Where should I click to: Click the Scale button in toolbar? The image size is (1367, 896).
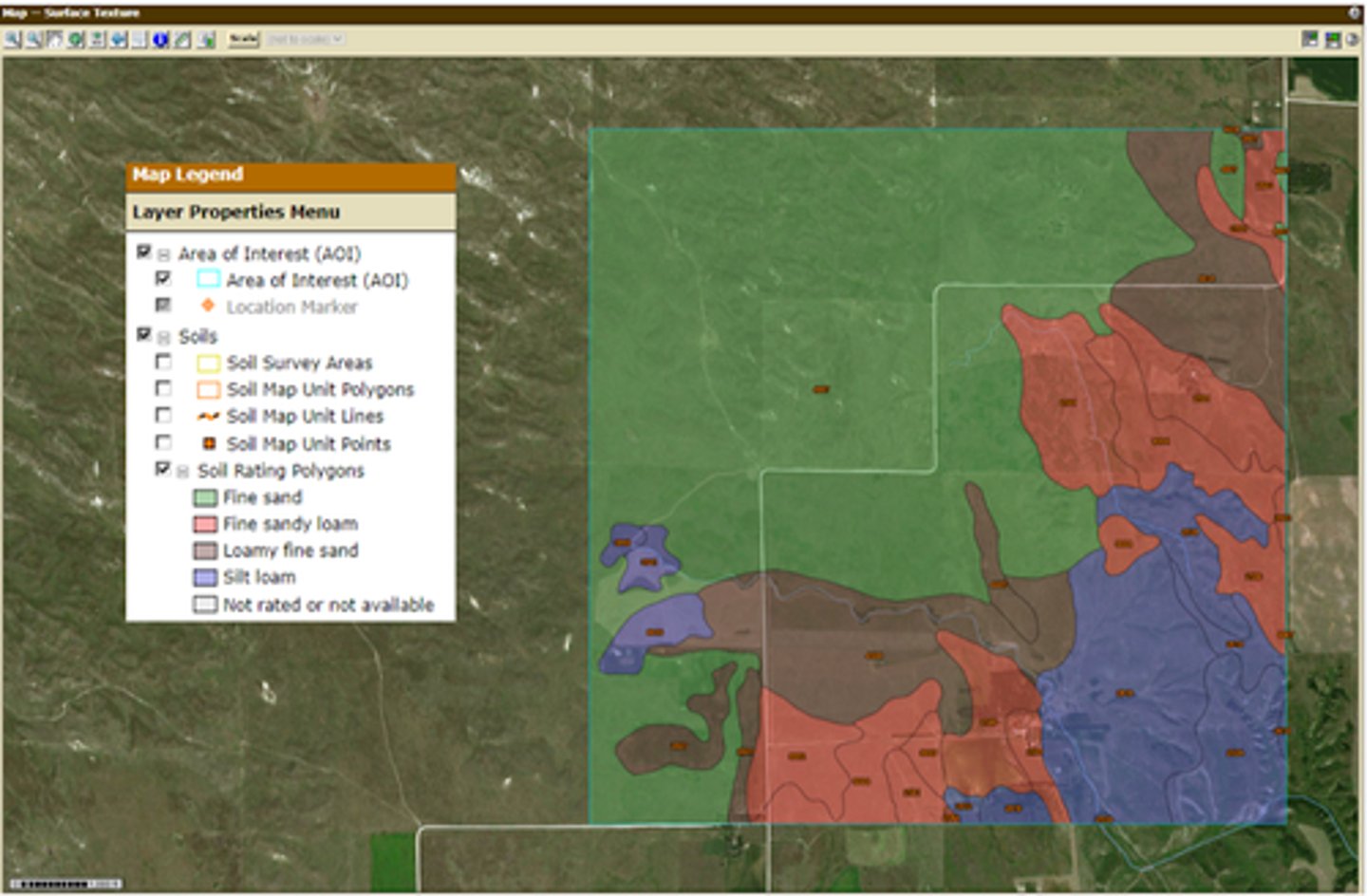tap(243, 39)
